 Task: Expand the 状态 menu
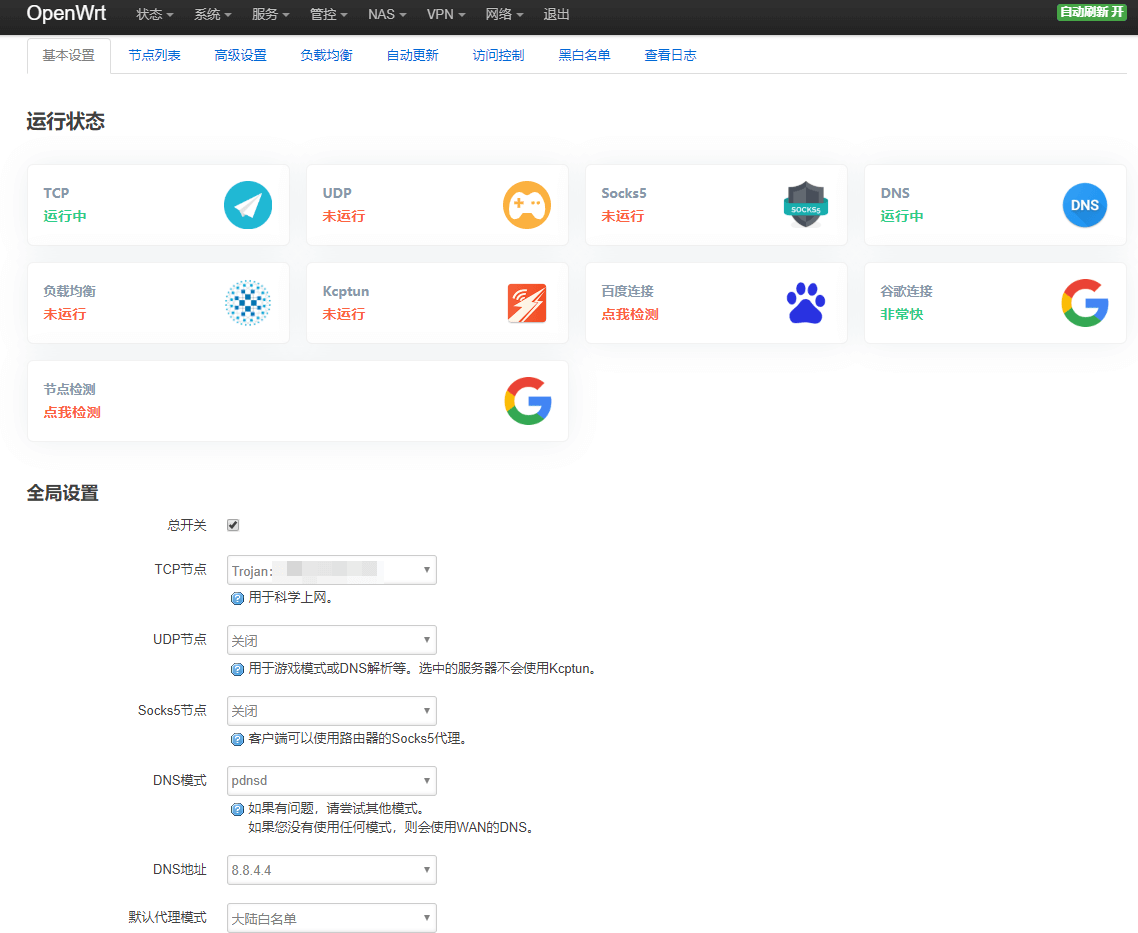155,15
